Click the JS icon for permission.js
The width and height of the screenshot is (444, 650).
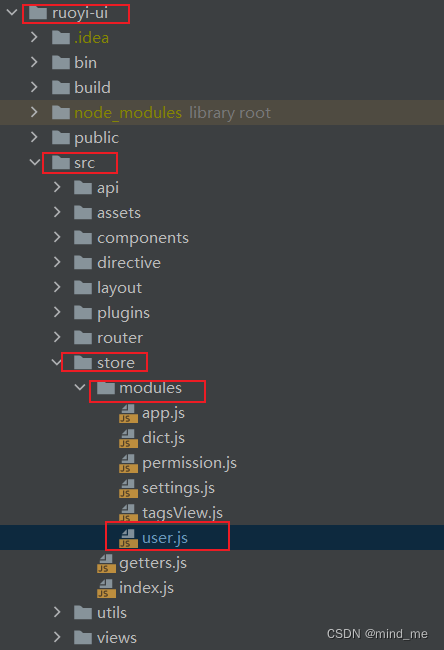(128, 463)
